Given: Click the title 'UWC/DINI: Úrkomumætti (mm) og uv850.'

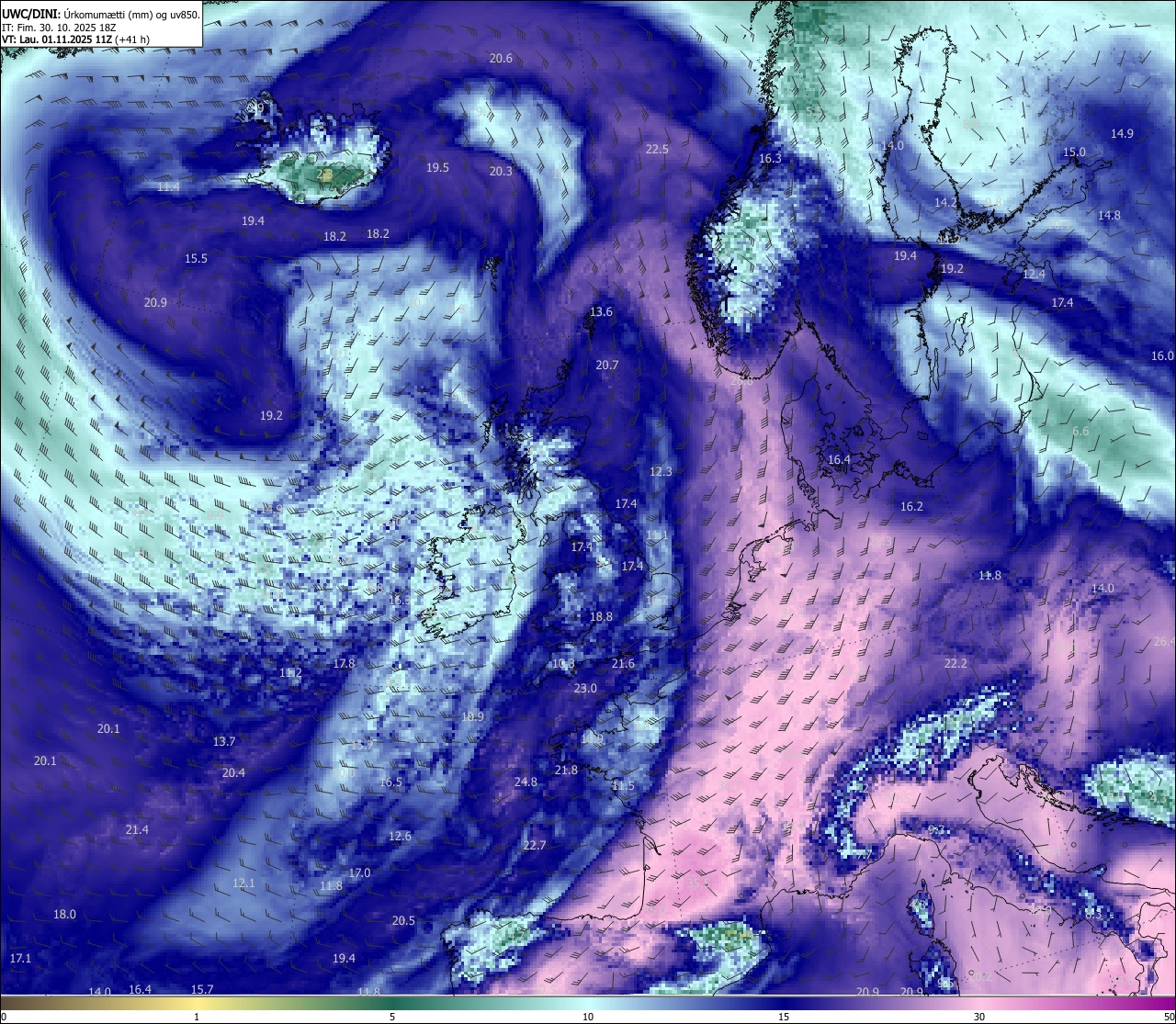Looking at the screenshot, I should [101, 14].
